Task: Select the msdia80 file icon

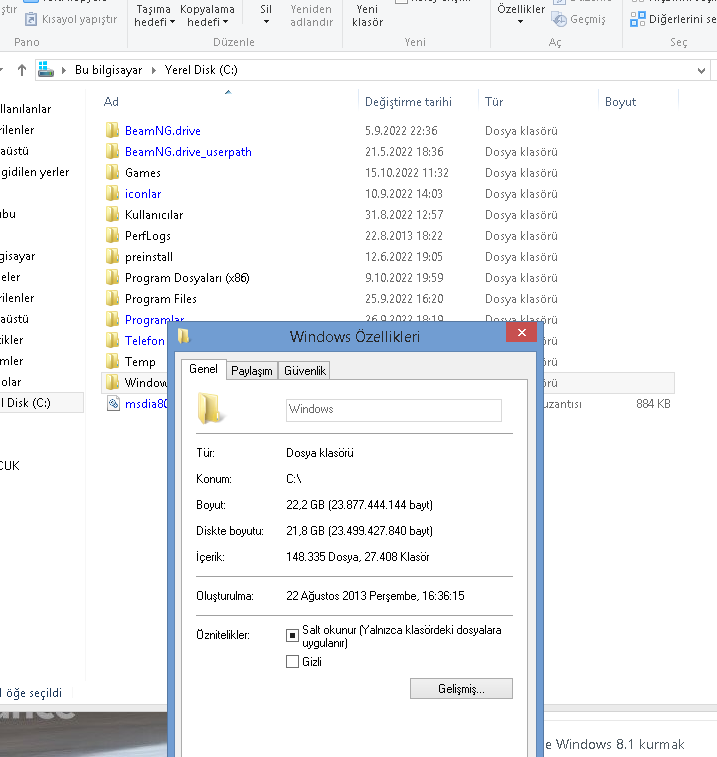Action: (x=113, y=404)
